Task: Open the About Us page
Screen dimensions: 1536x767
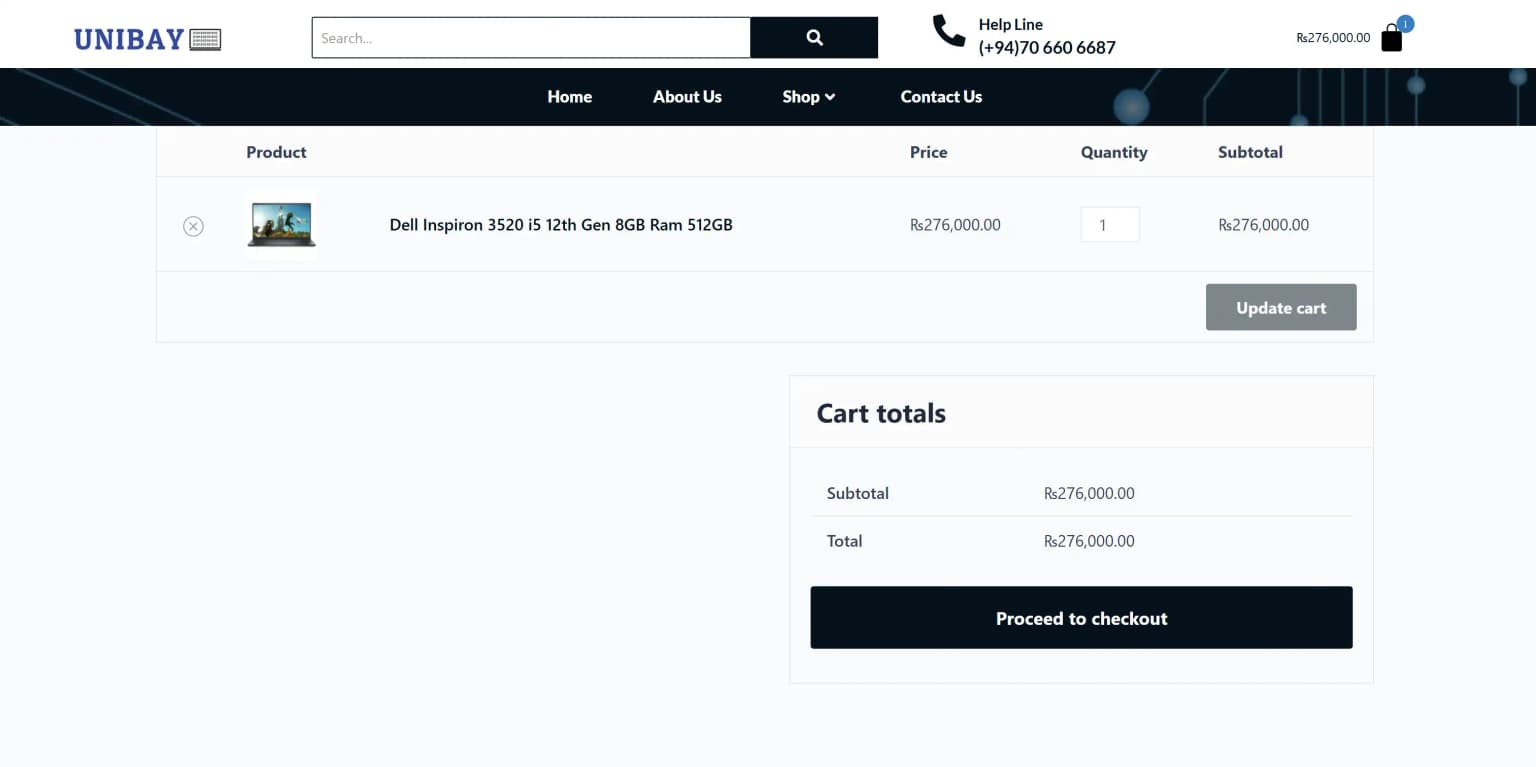Action: point(687,97)
